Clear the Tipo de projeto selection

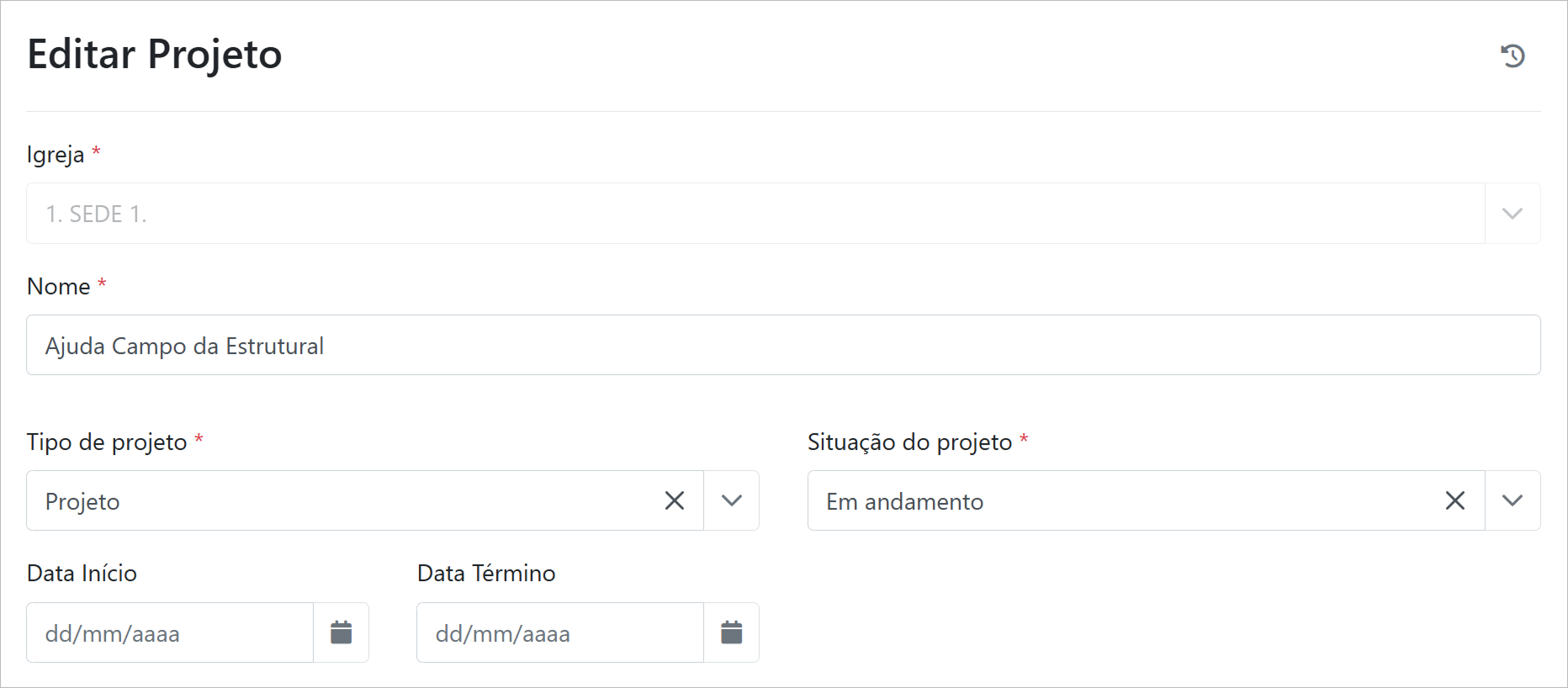pyautogui.click(x=675, y=500)
